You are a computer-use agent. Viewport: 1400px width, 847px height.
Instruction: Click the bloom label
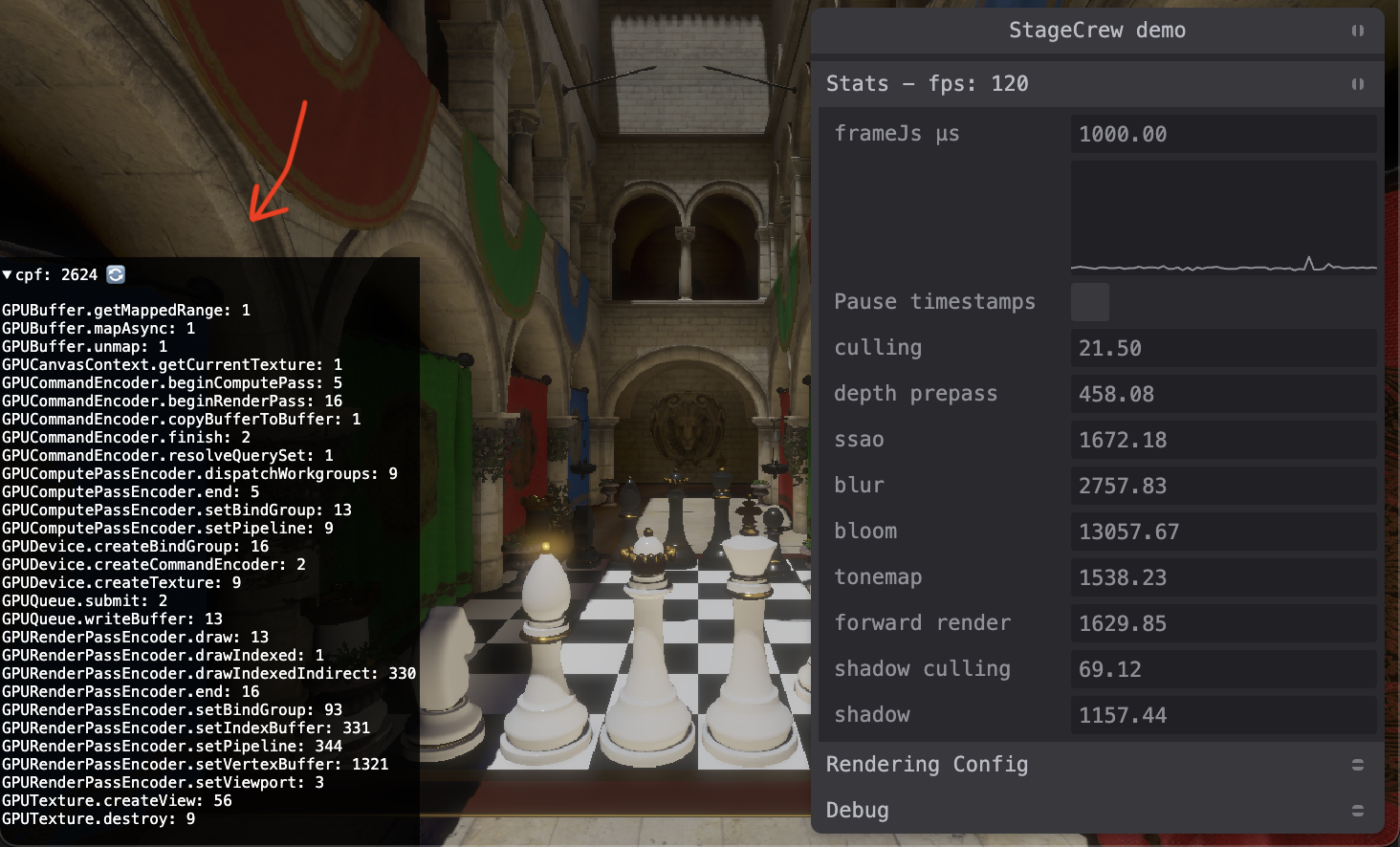click(865, 532)
